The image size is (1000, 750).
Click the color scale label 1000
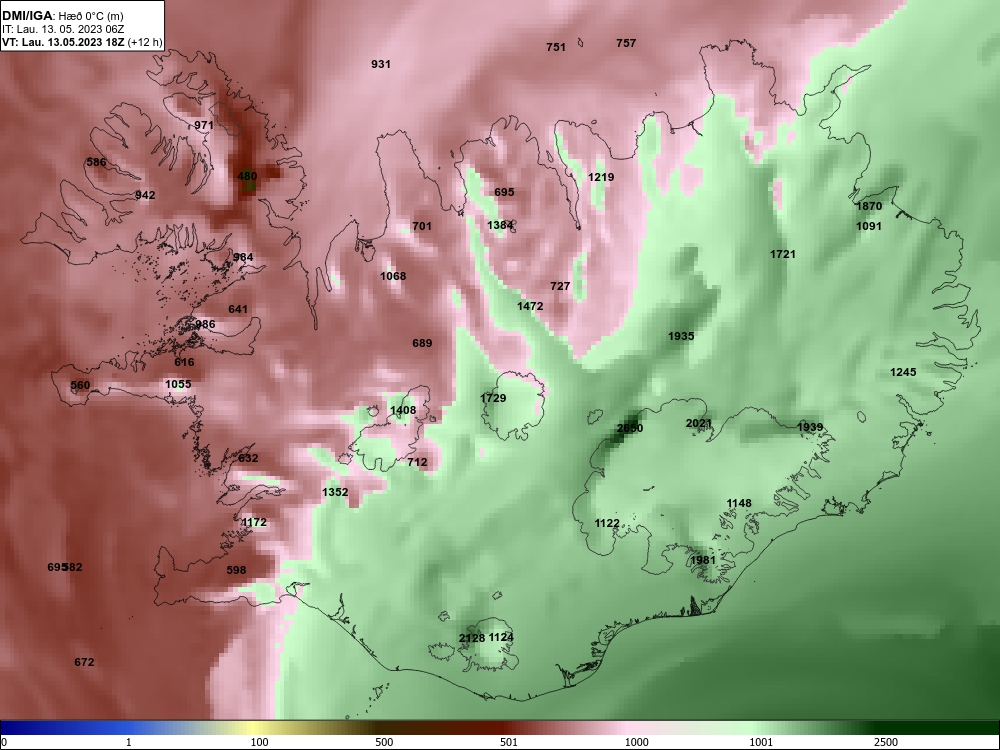coord(636,742)
